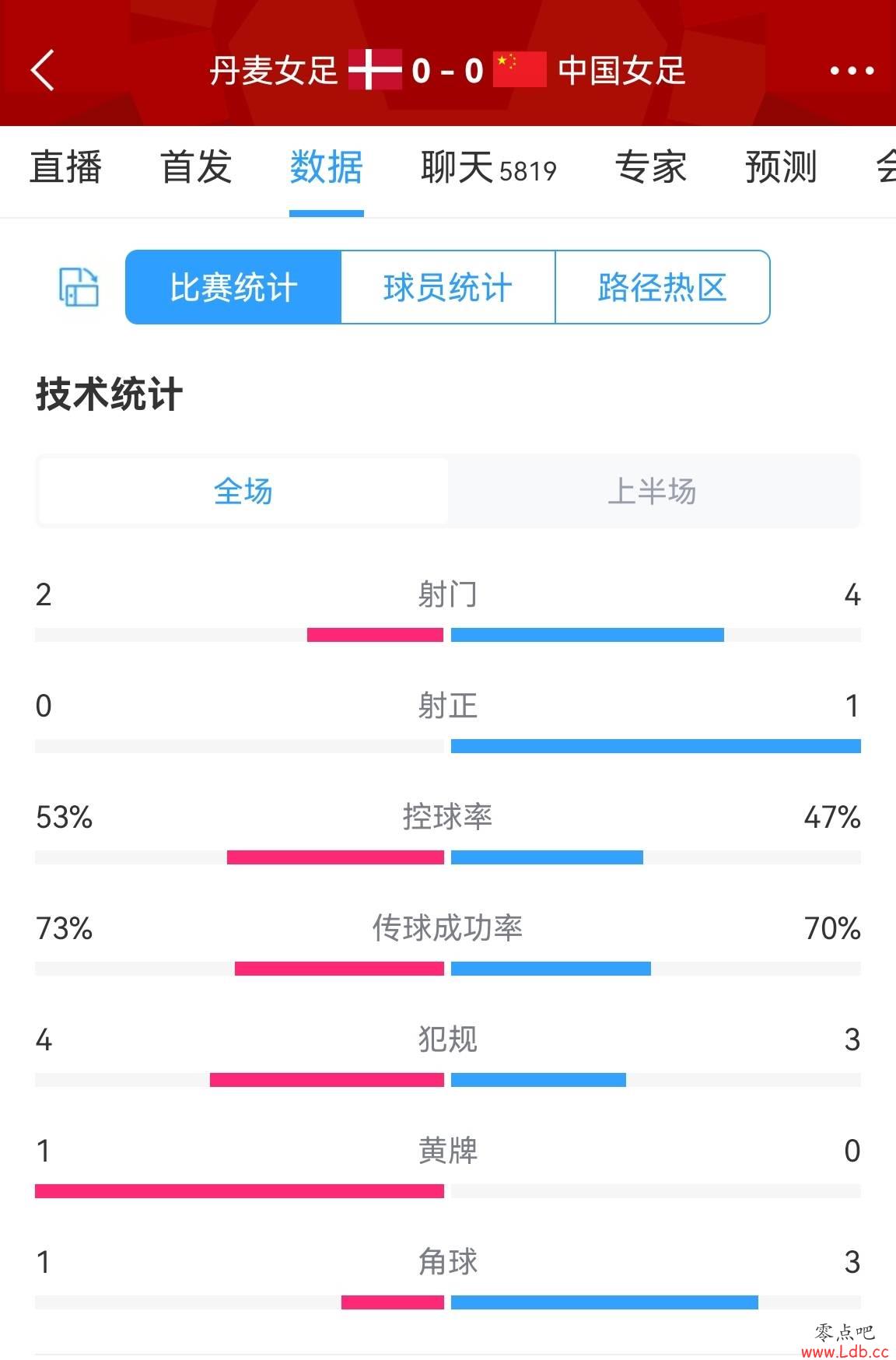Viewport: 896px width, 1360px height.
Task: Switch to 直播 tab
Action: click(66, 167)
